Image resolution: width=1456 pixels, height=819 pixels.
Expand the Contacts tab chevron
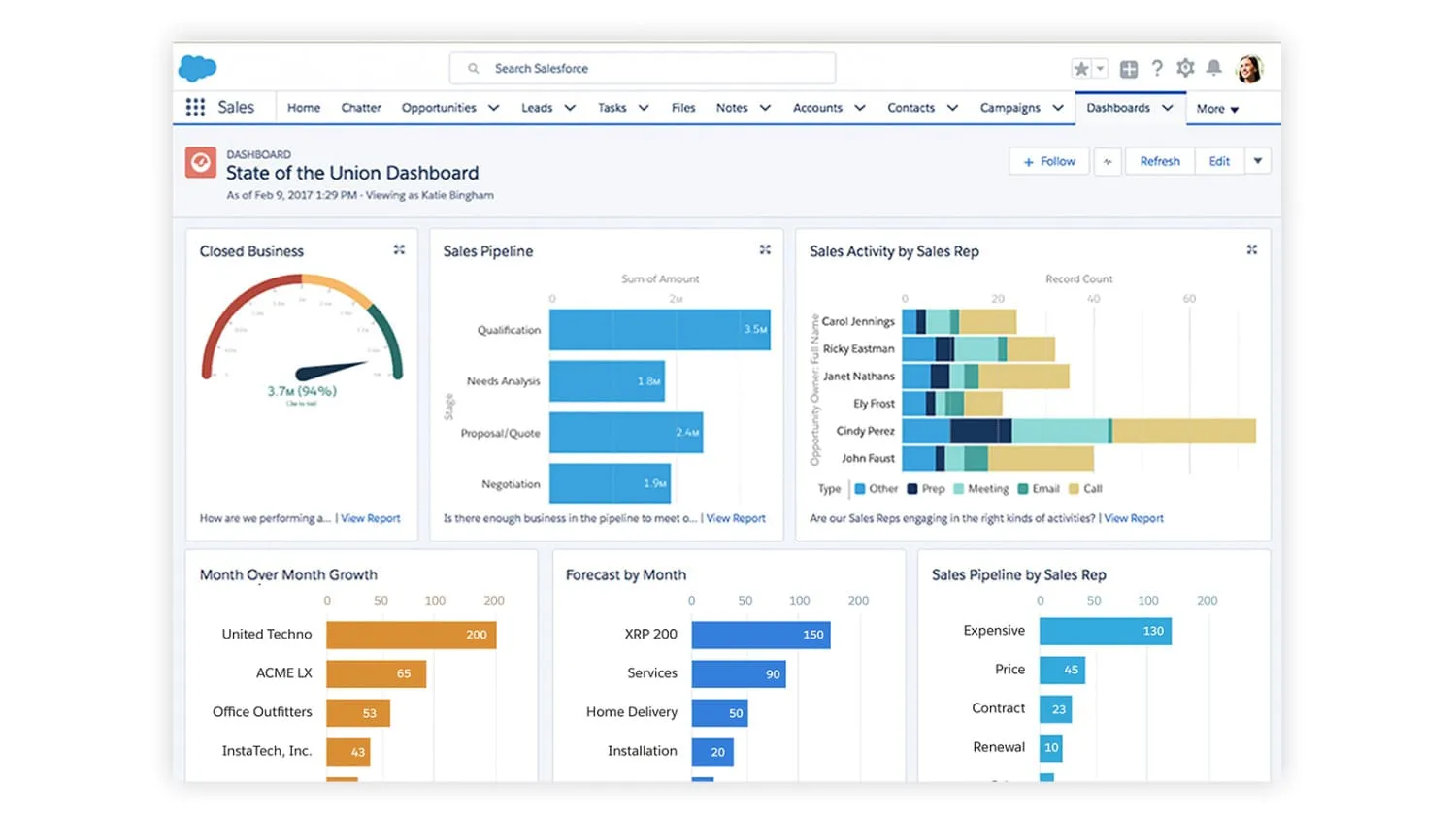tap(952, 108)
